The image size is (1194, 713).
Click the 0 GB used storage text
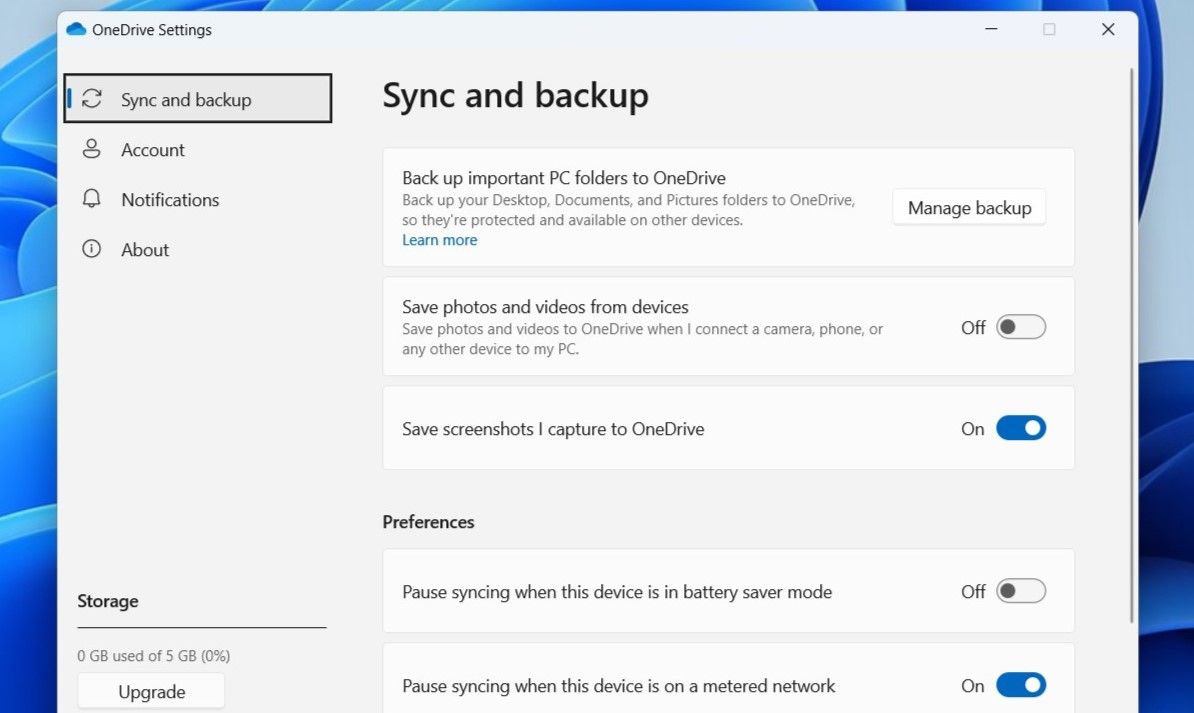coord(152,656)
